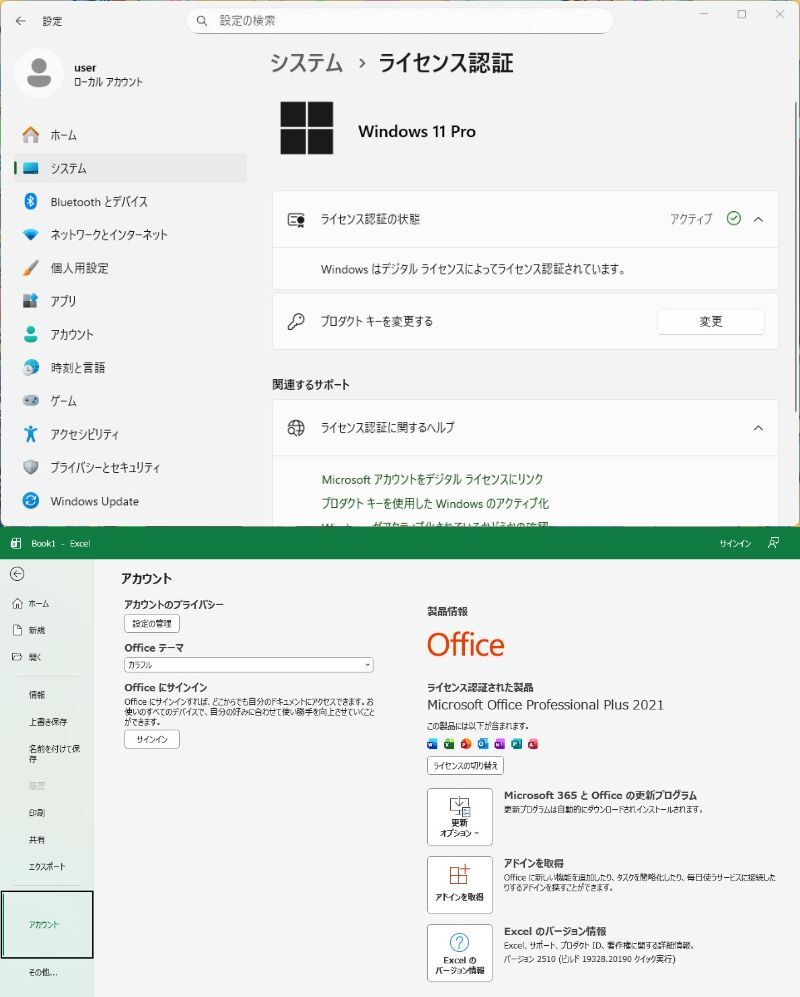
Task: Open the Office テーマ dropdown
Action: (249, 665)
